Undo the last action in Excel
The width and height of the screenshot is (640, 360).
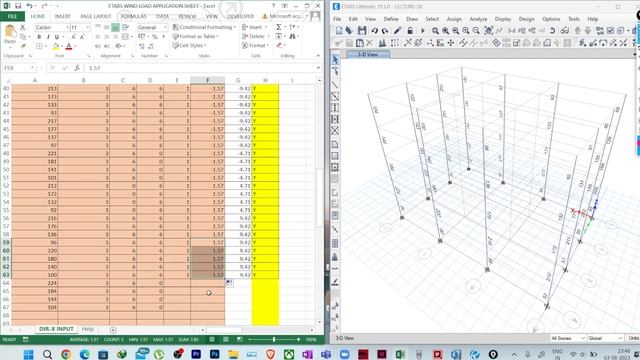[29, 6]
